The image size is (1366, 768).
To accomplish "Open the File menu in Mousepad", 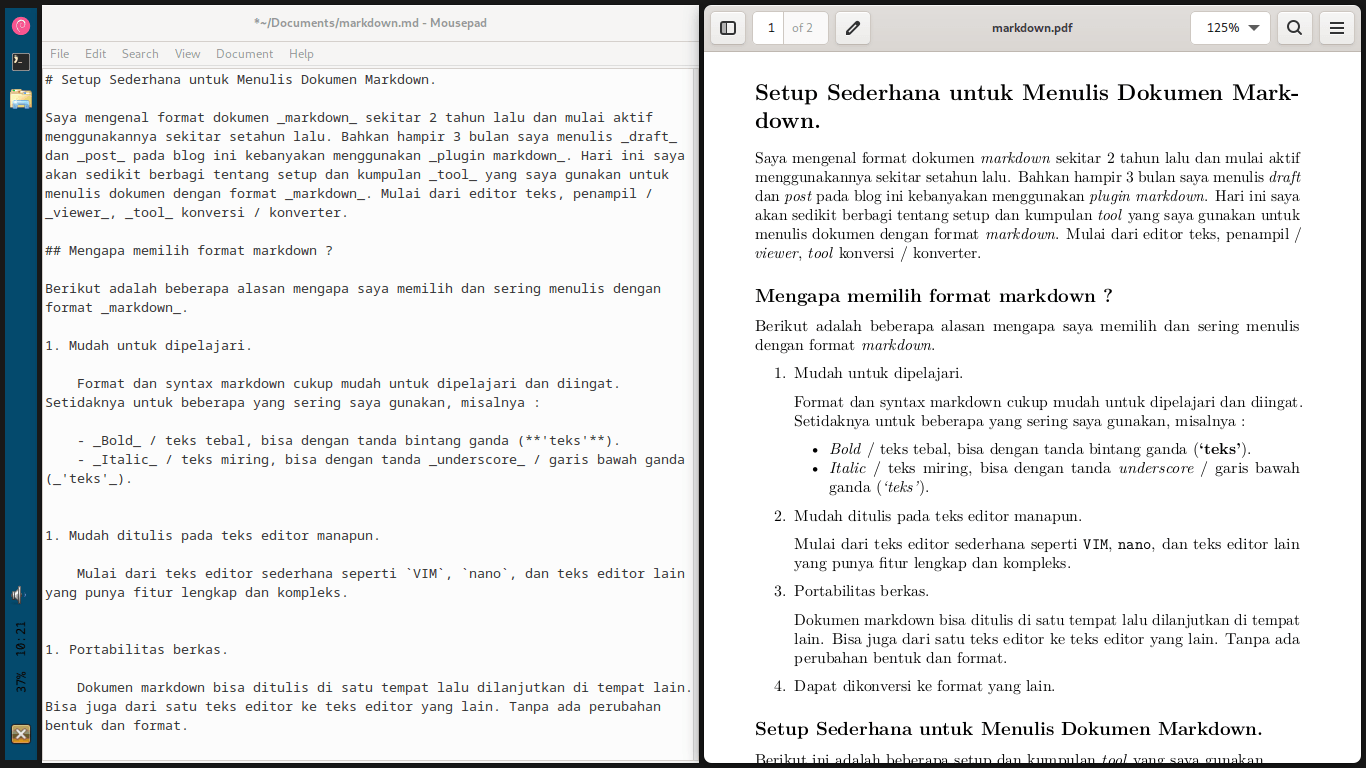I will point(60,54).
